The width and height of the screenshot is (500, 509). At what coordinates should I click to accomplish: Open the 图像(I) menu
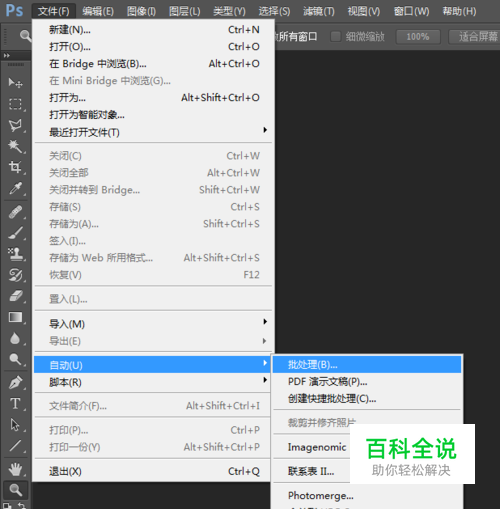click(141, 11)
